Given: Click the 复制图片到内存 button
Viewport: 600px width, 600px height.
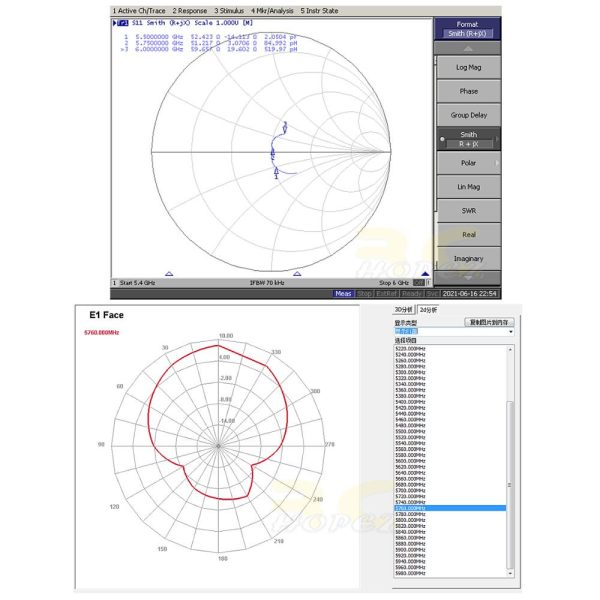Looking at the screenshot, I should (x=489, y=322).
